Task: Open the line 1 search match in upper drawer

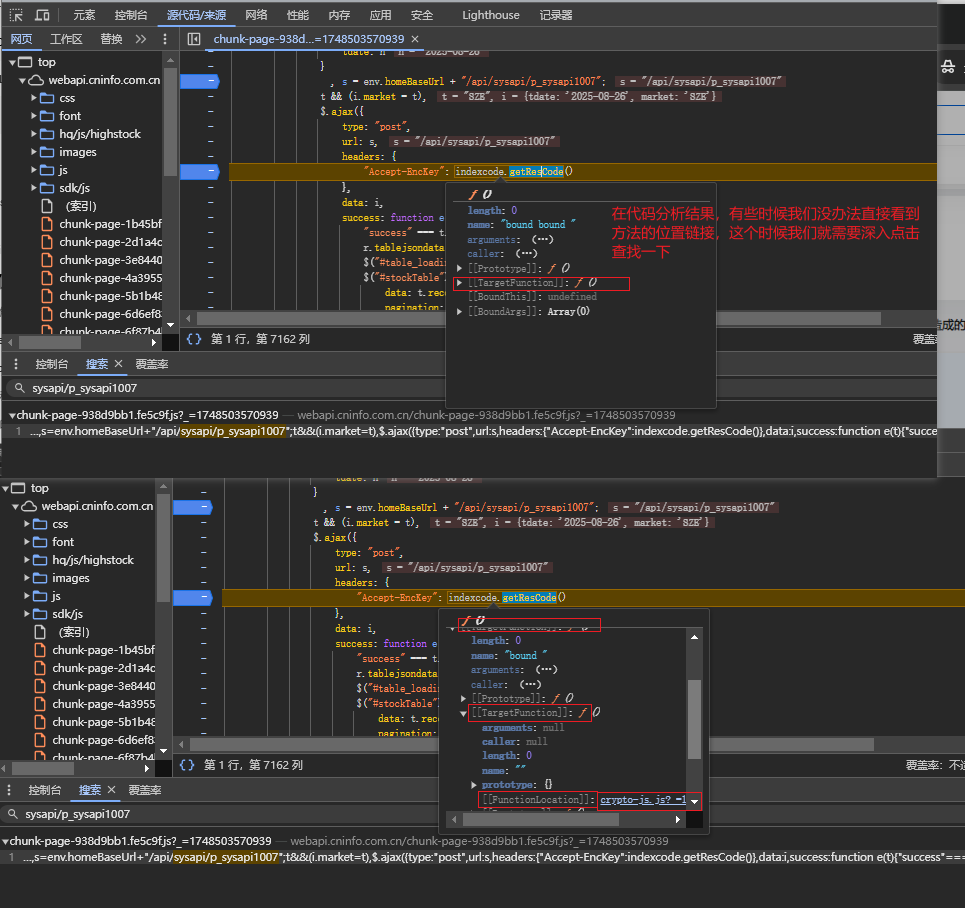Action: pyautogui.click(x=474, y=431)
